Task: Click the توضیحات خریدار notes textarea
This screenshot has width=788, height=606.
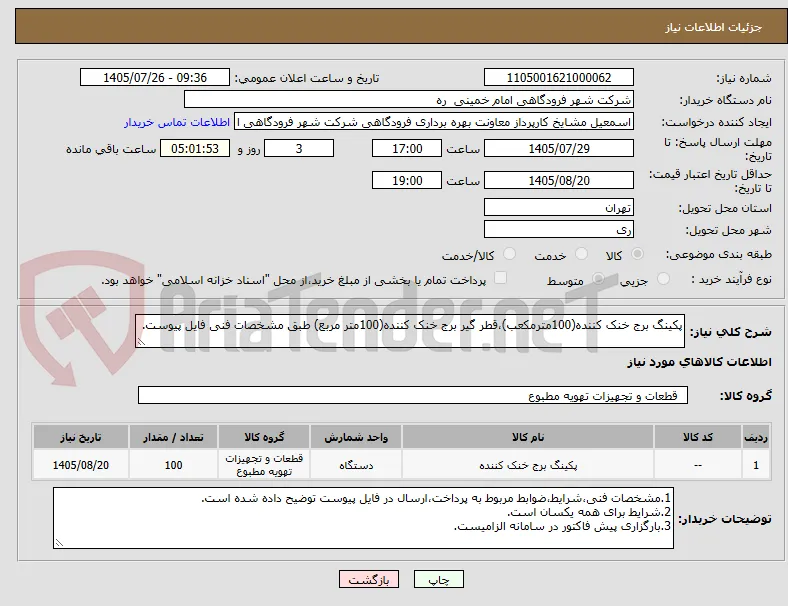Action: click(x=363, y=518)
